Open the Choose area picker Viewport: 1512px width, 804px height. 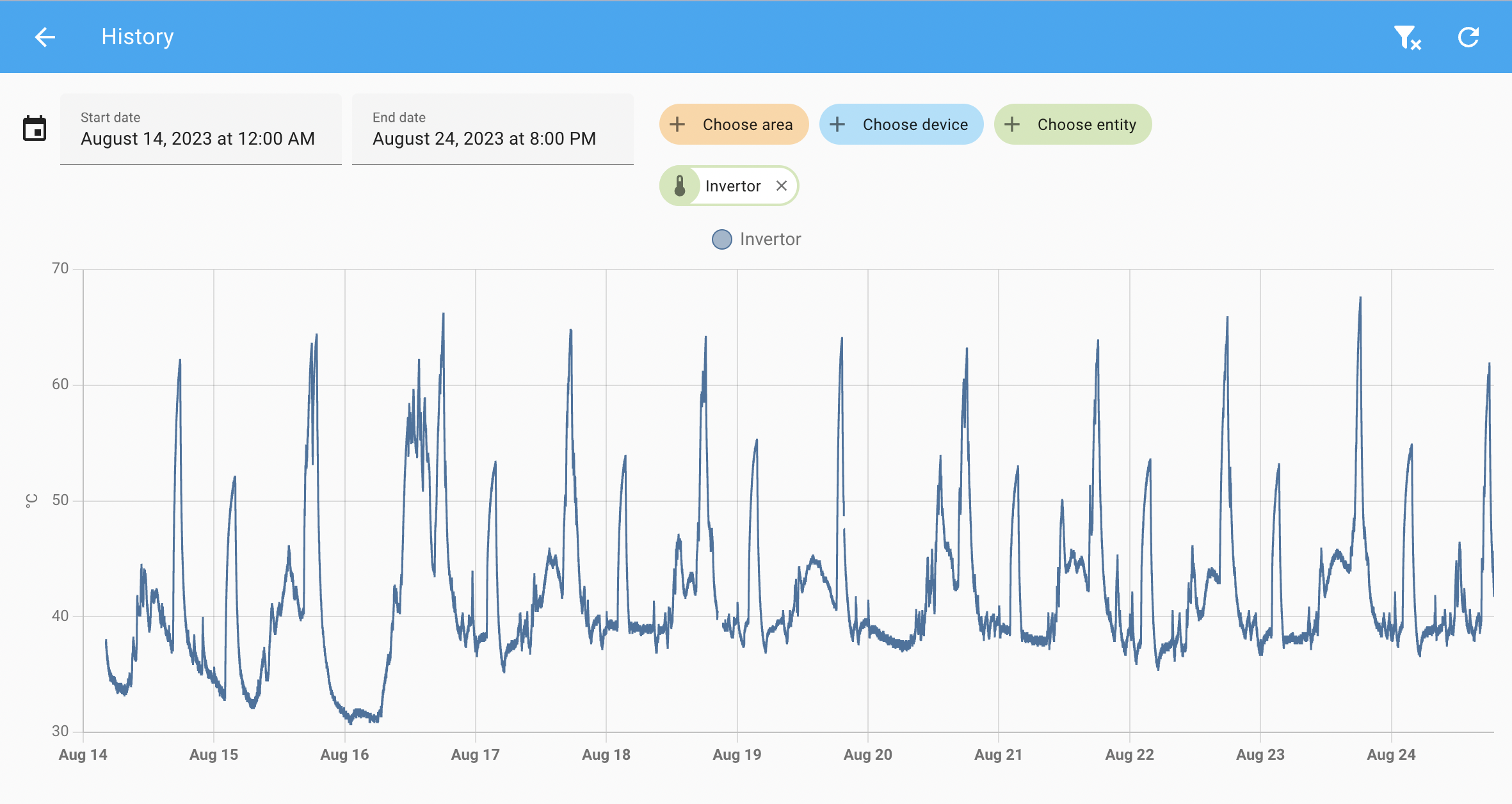[734, 124]
